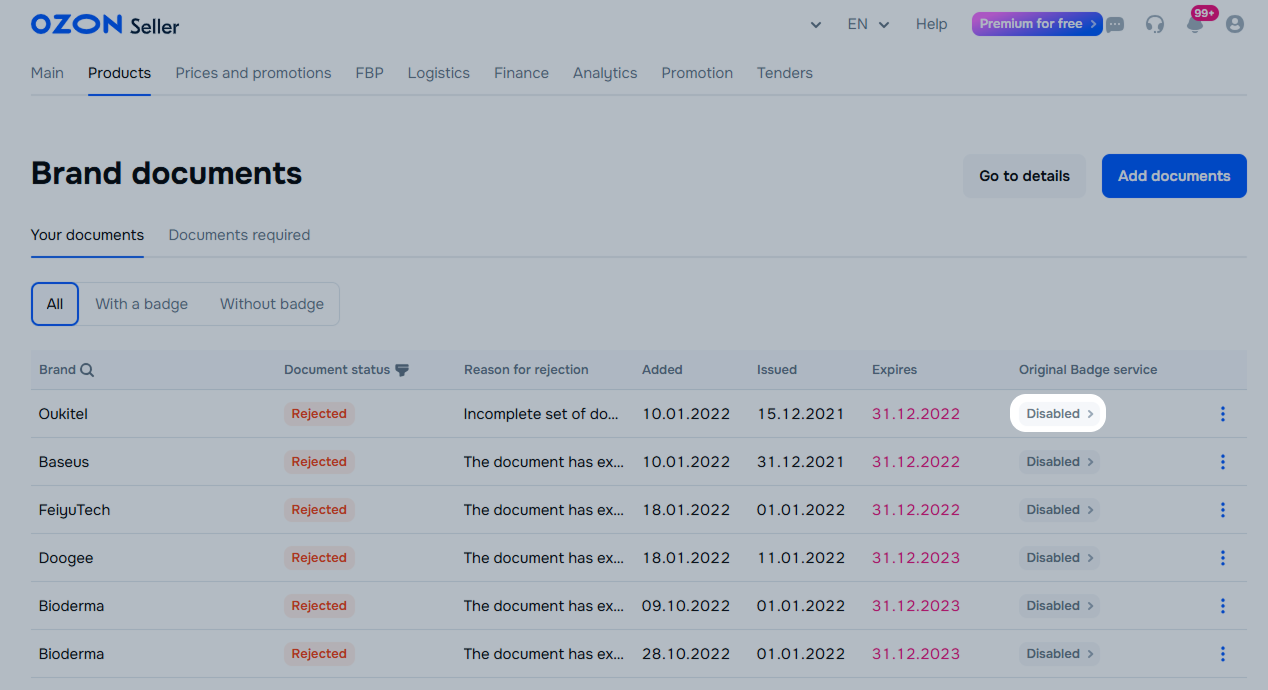Open the EN language dropdown
This screenshot has width=1268, height=690.
click(x=868, y=24)
